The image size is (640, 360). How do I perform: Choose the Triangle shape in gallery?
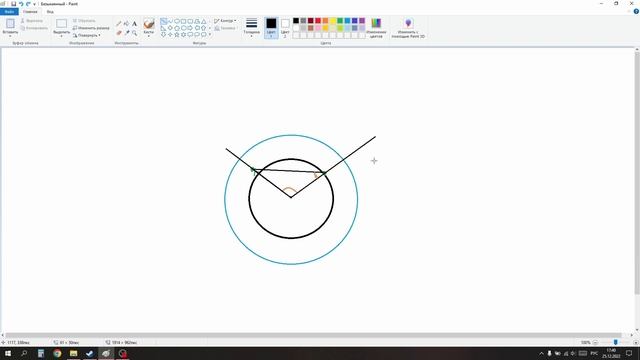tap(204, 21)
